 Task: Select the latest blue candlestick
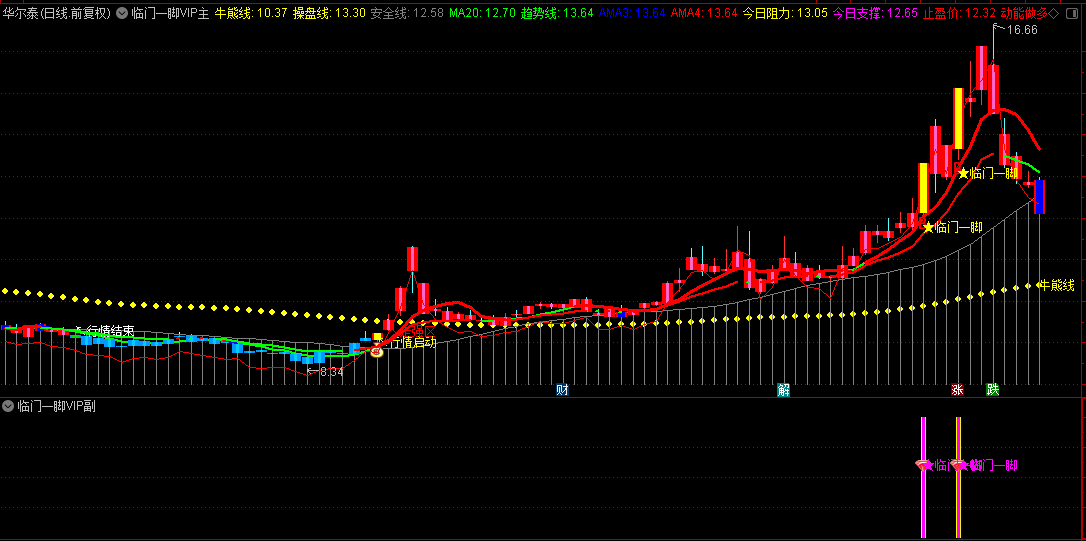pos(1040,197)
